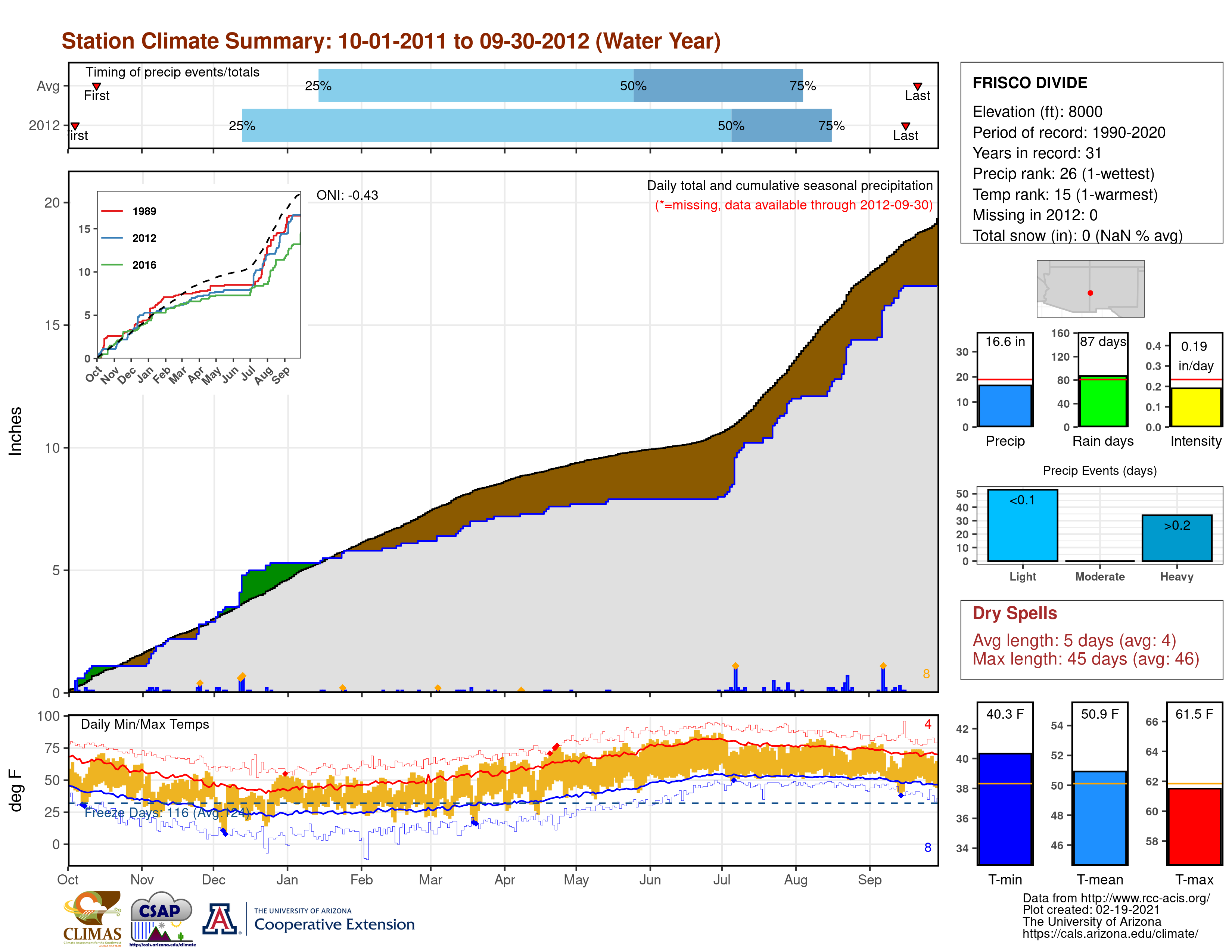Click the T-mean bar

(x=1100, y=818)
